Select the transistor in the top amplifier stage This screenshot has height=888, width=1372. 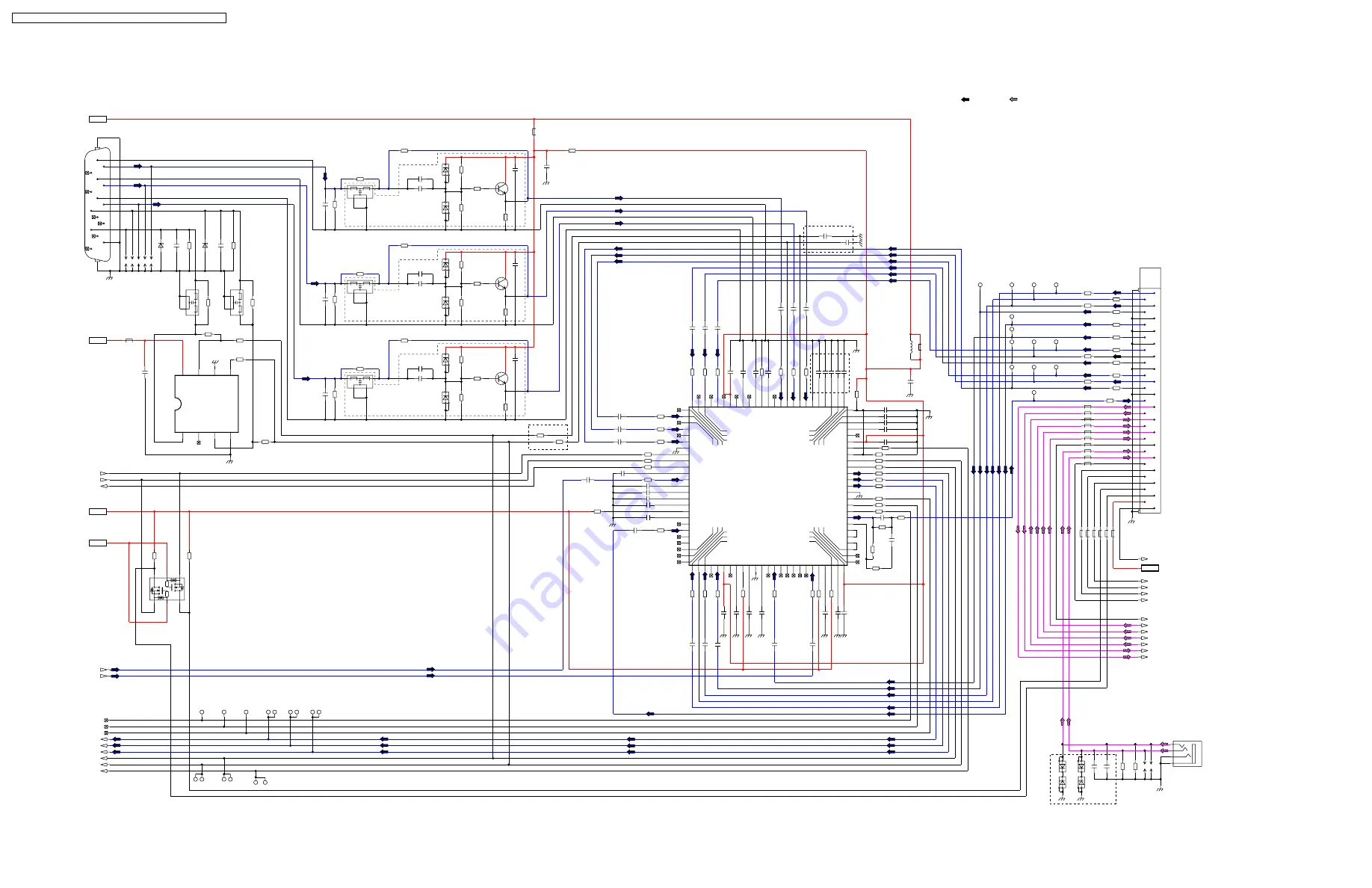tap(502, 189)
